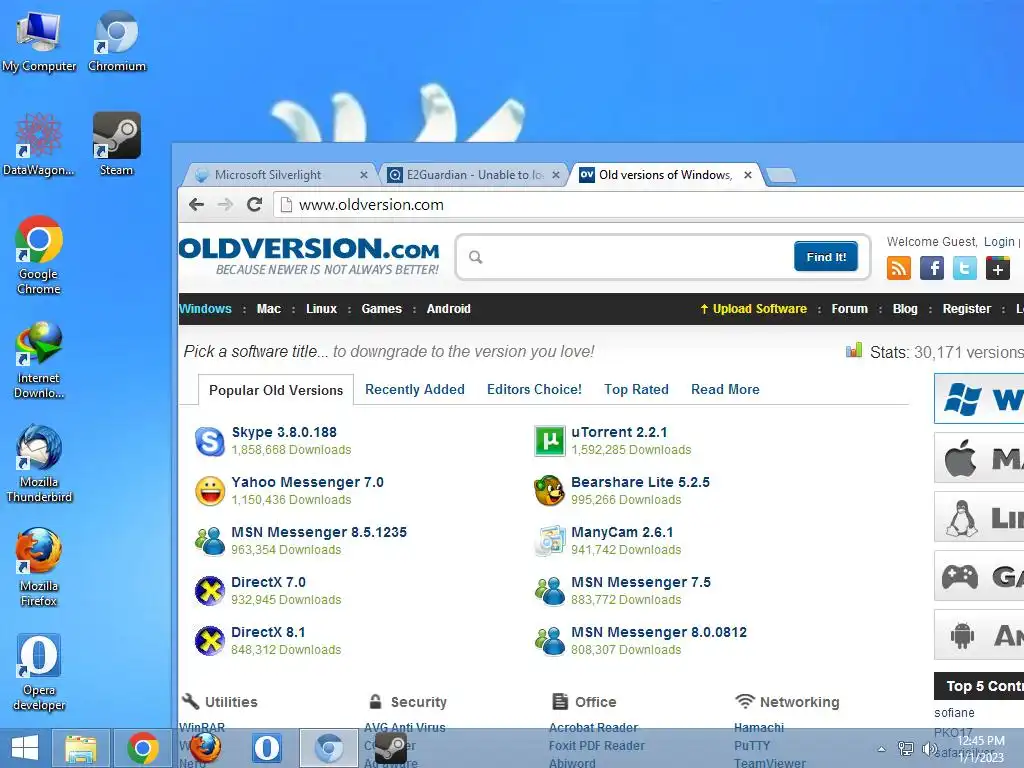Click the Android robot sidebar button
Viewport: 1024px width, 768px height.
[979, 635]
